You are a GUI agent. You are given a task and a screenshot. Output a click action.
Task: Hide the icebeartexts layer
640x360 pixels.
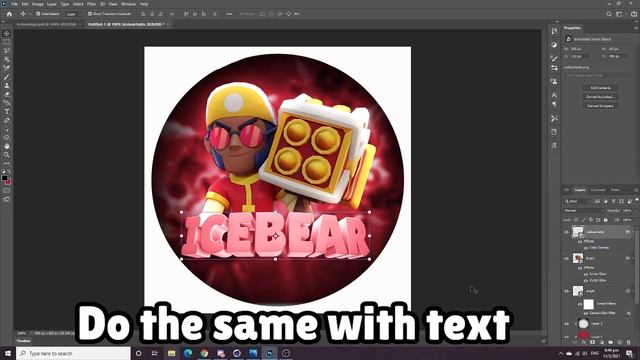click(566, 232)
